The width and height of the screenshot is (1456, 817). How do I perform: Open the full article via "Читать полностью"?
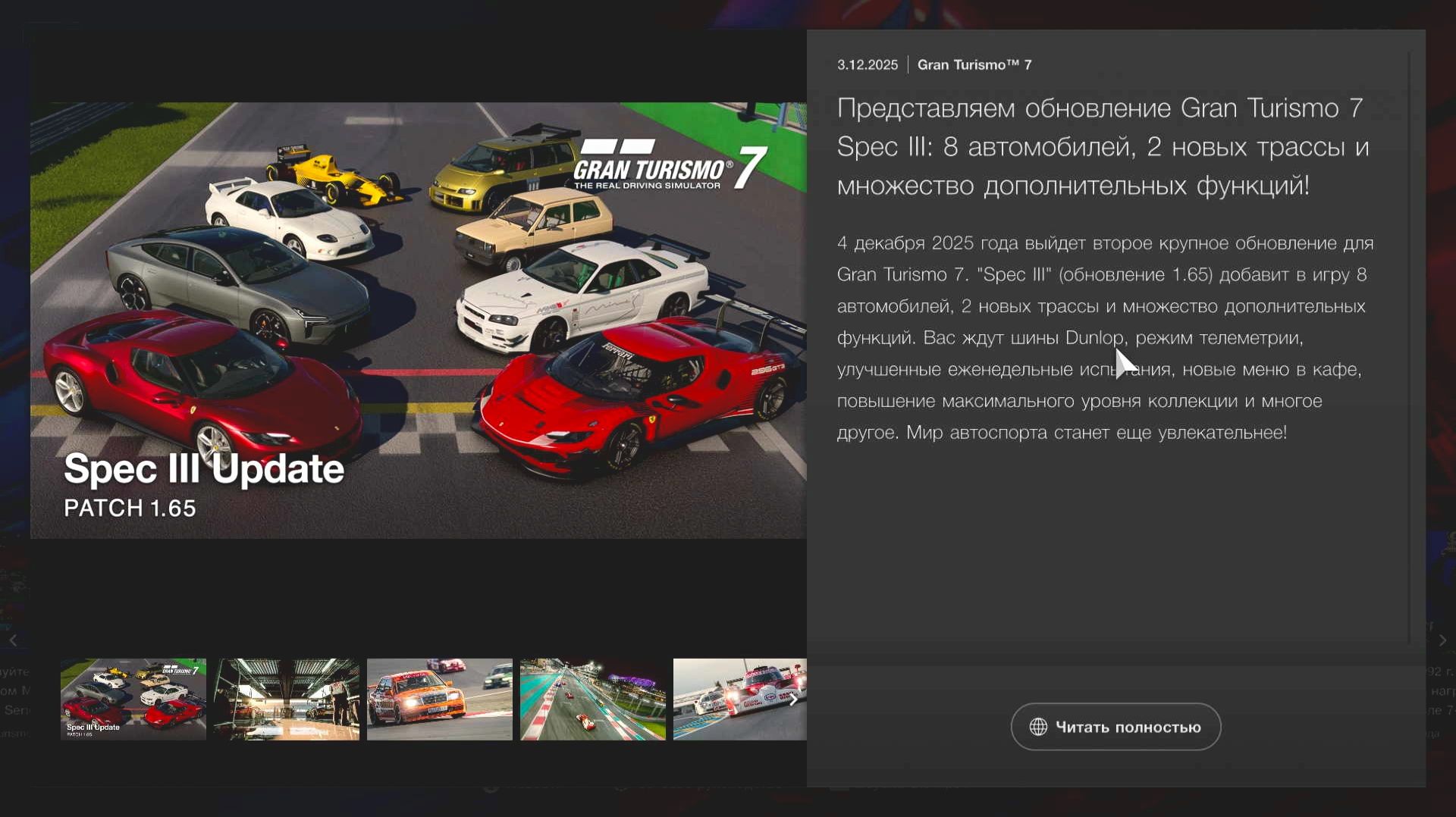(1116, 727)
